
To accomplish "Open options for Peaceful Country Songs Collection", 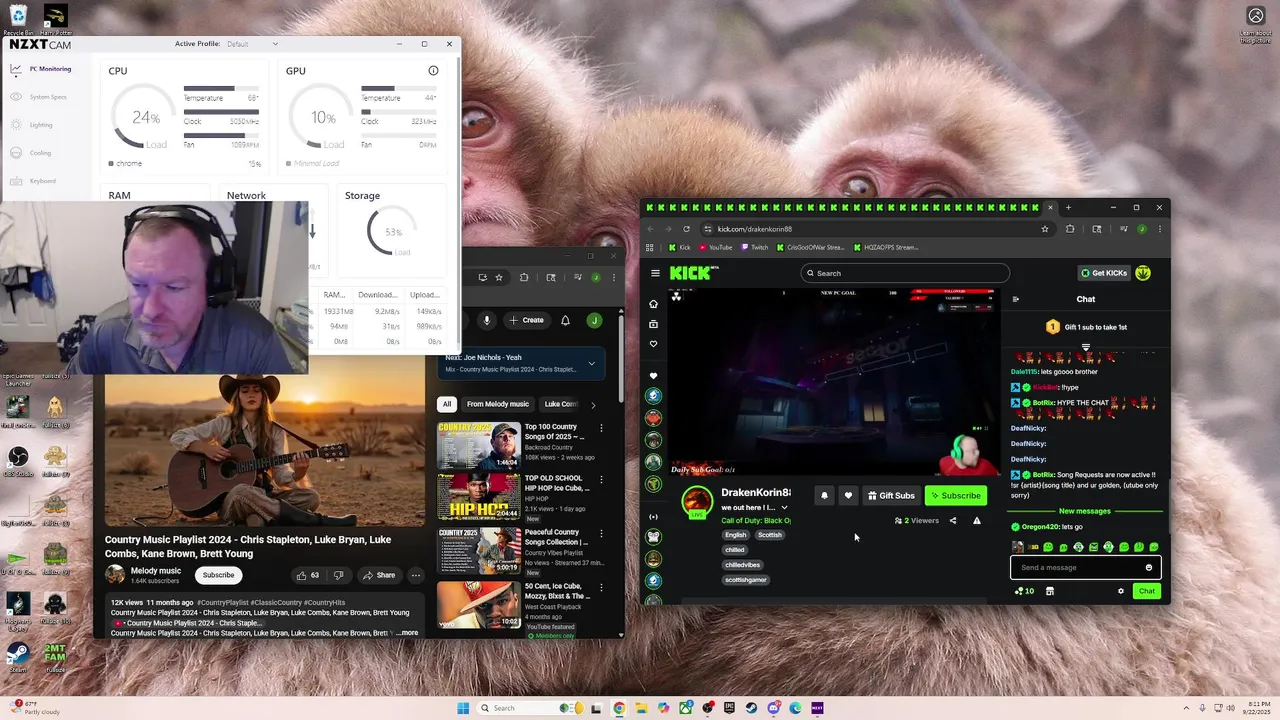I will (x=601, y=533).
